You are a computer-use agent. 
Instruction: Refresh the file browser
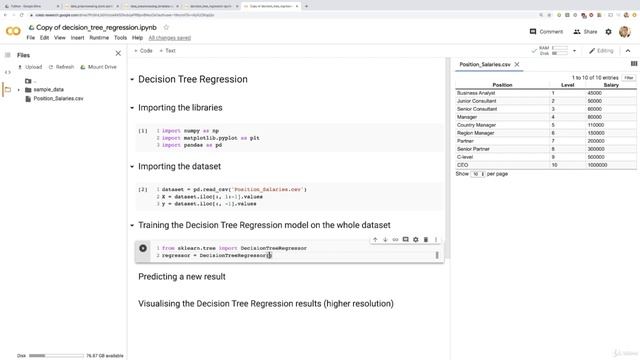[x=61, y=67]
